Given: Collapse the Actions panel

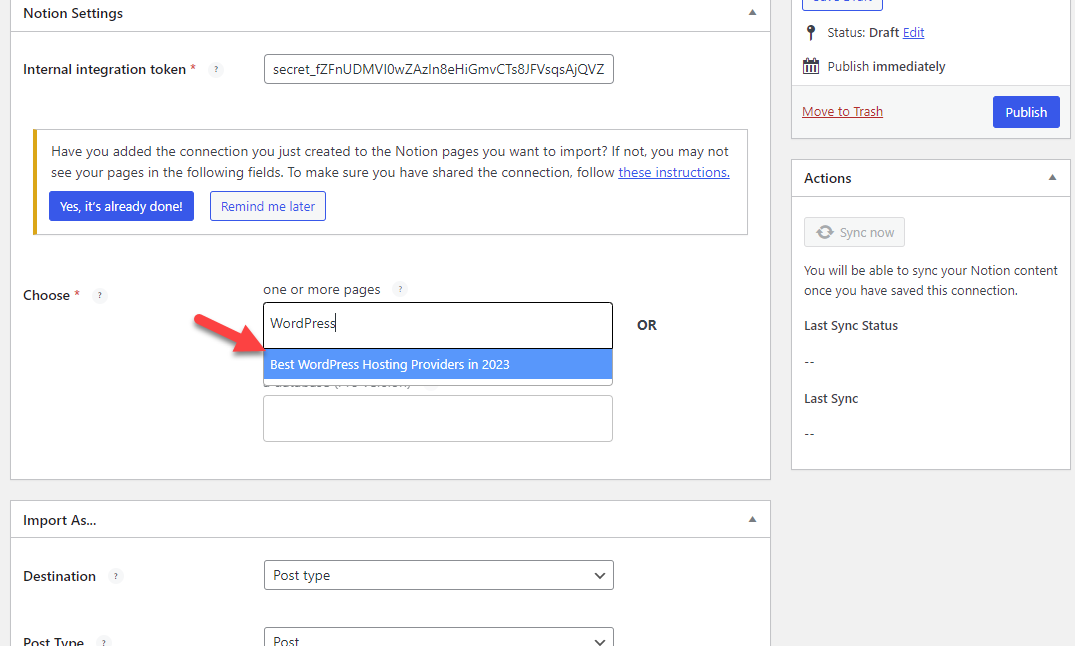Looking at the screenshot, I should (1052, 178).
